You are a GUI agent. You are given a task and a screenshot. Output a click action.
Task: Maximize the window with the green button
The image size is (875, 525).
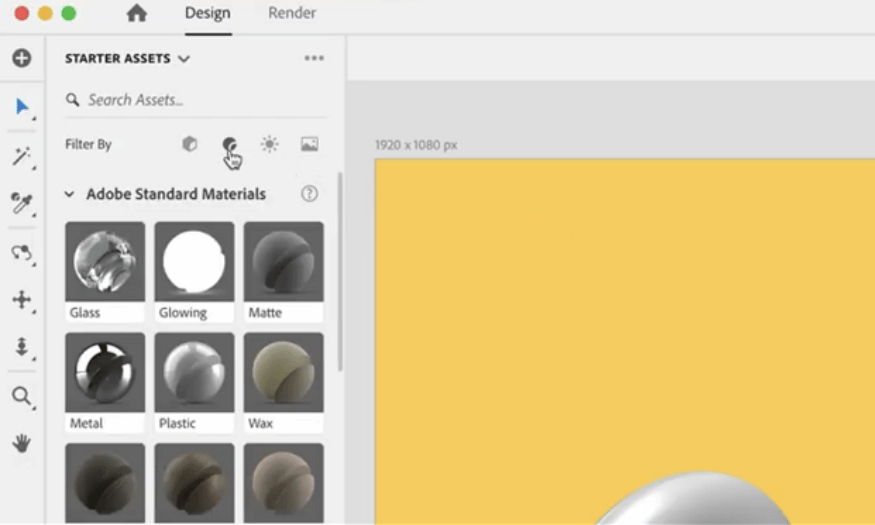[x=69, y=13]
